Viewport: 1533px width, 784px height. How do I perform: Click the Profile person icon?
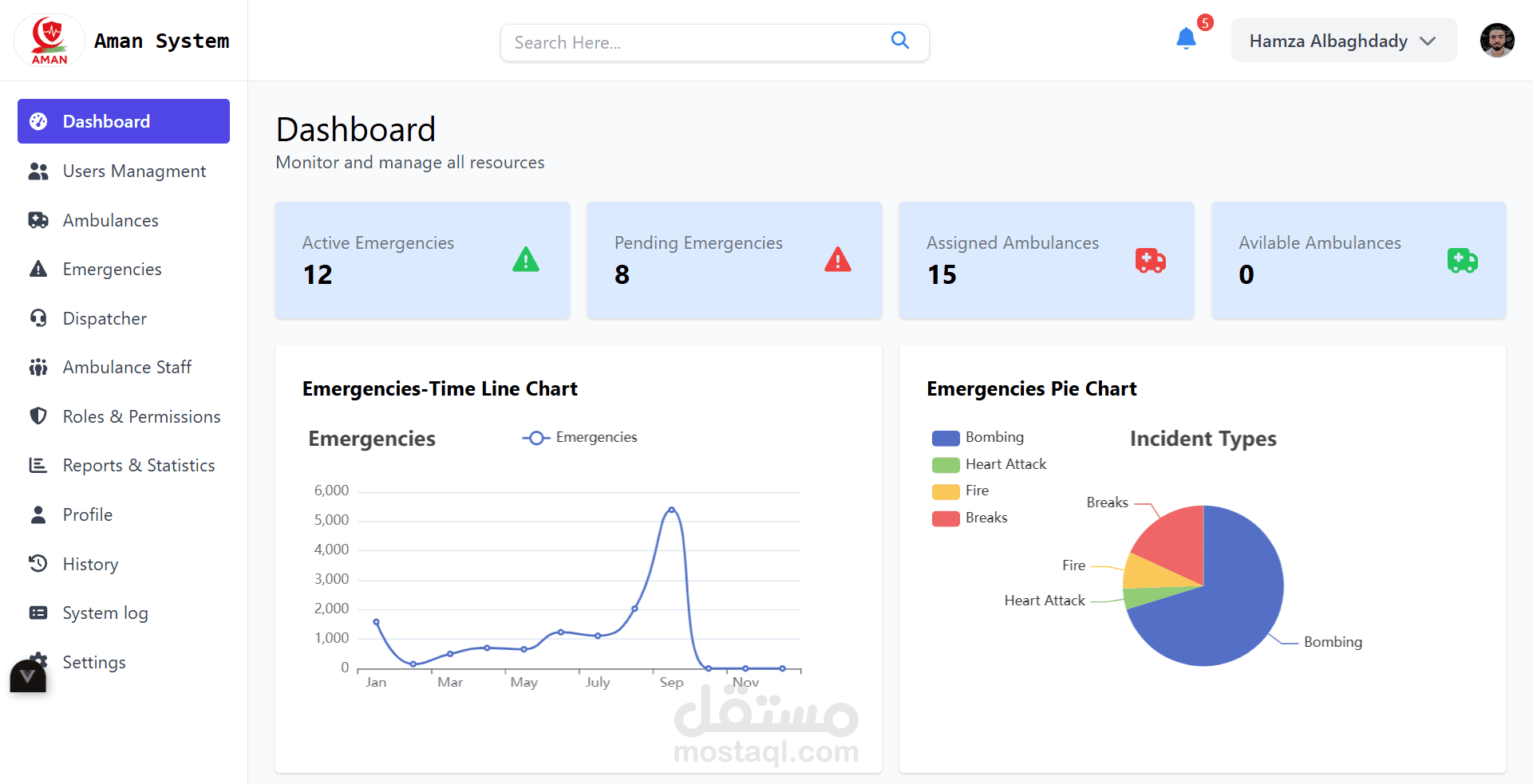click(38, 514)
